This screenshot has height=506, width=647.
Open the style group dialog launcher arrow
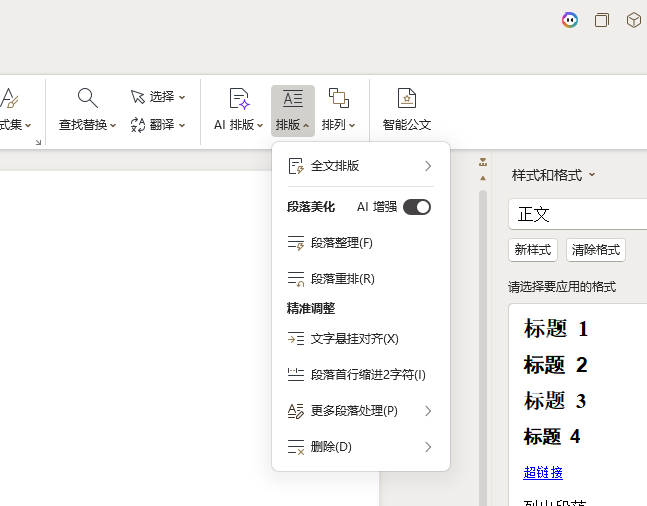[x=38, y=142]
